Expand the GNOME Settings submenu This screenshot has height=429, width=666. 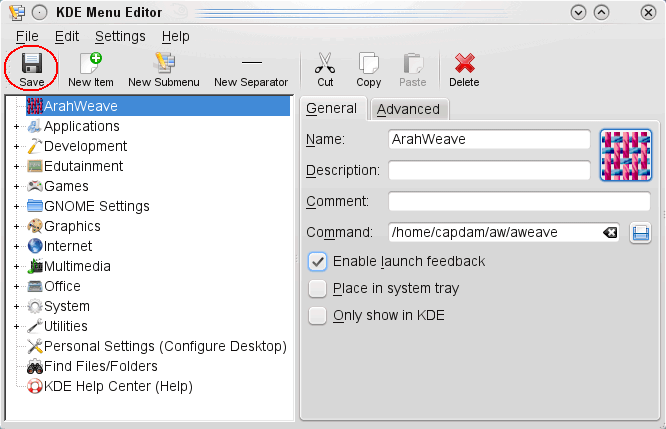[16, 206]
